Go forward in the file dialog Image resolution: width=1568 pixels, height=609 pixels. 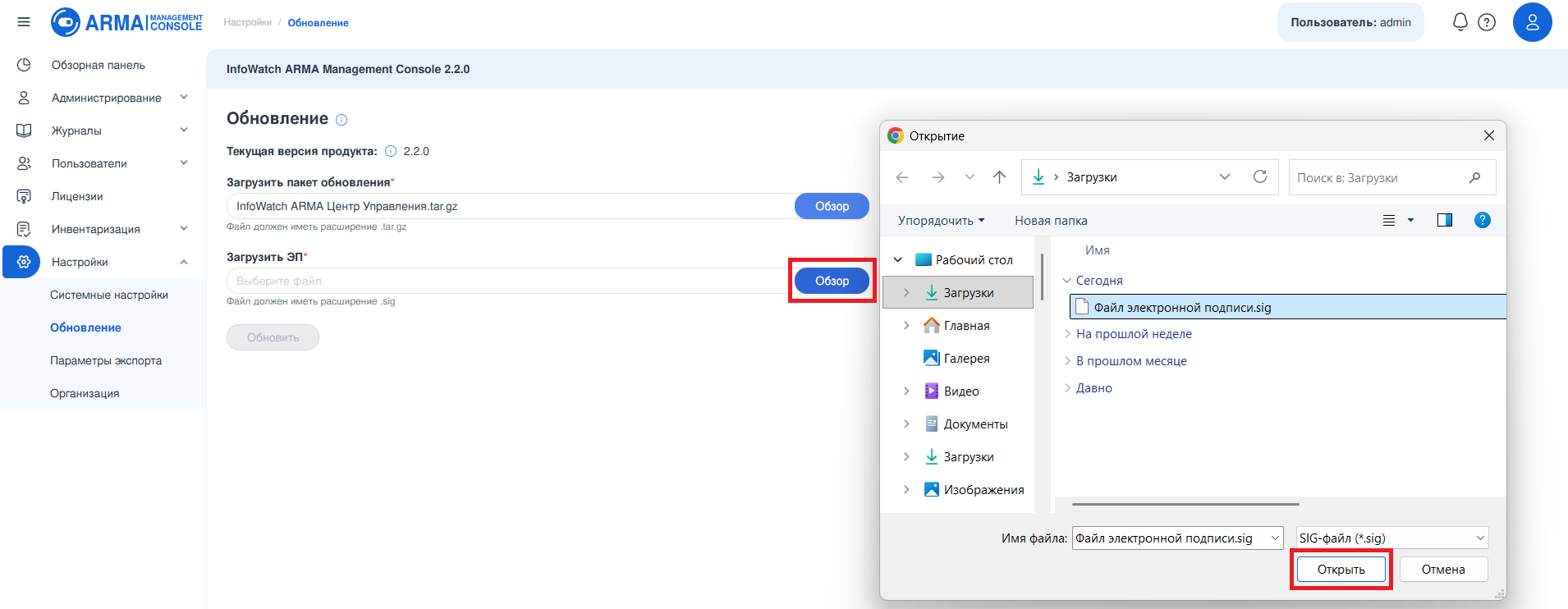pyautogui.click(x=938, y=177)
